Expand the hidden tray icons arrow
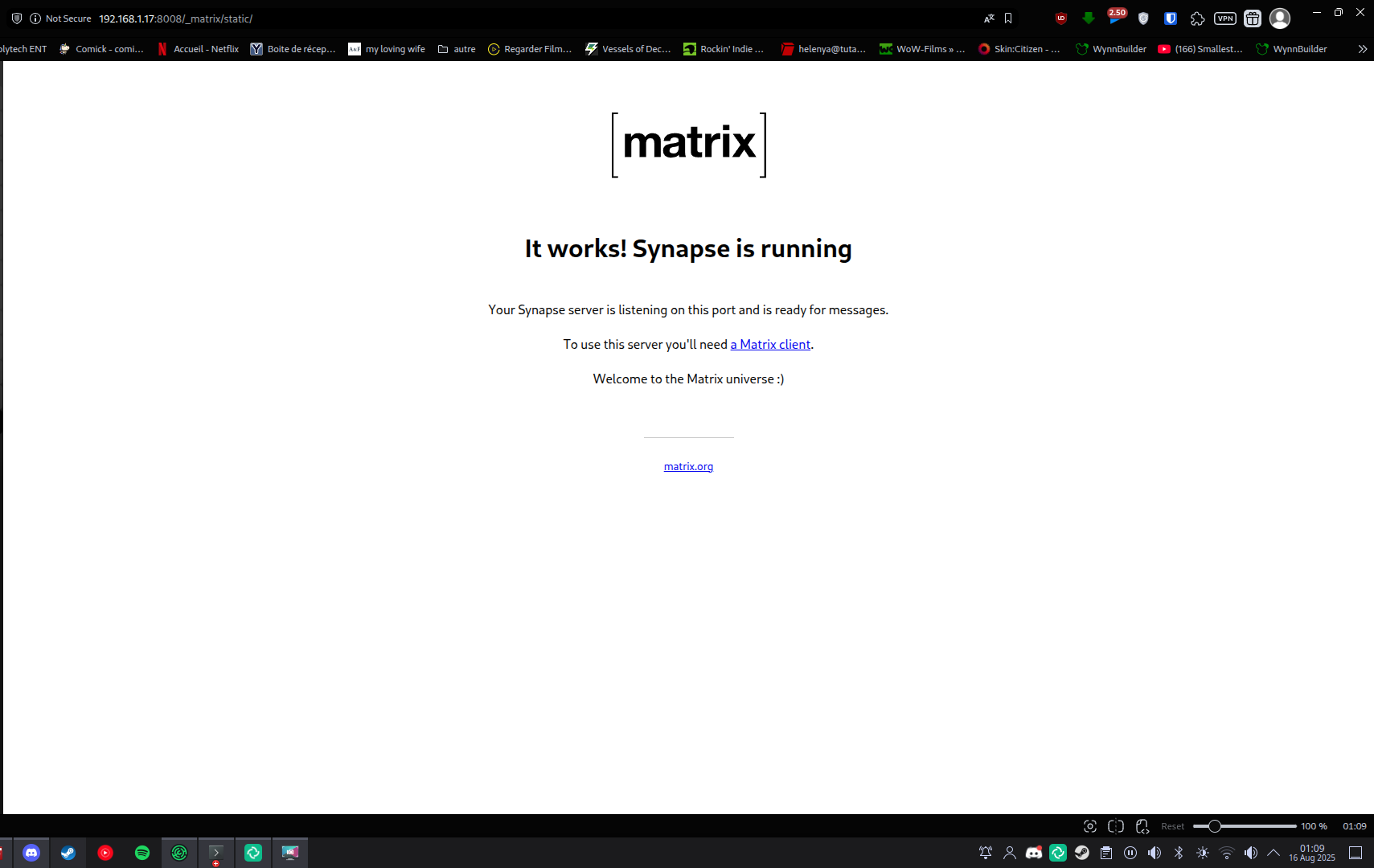The width and height of the screenshot is (1374, 868). [x=1274, y=853]
